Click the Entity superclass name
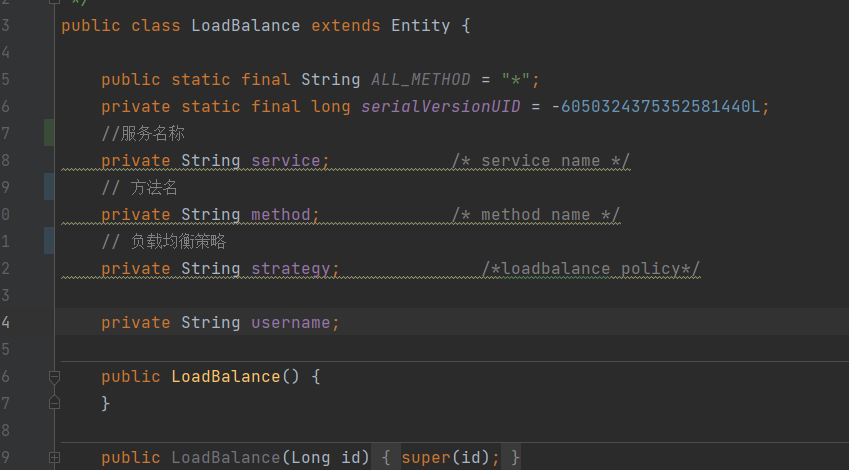 (x=420, y=25)
